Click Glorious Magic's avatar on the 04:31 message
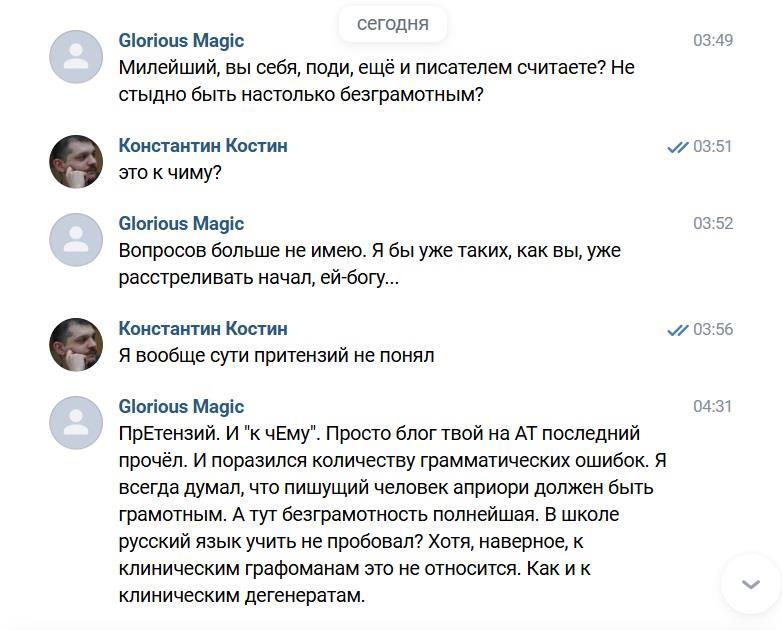 coord(76,423)
